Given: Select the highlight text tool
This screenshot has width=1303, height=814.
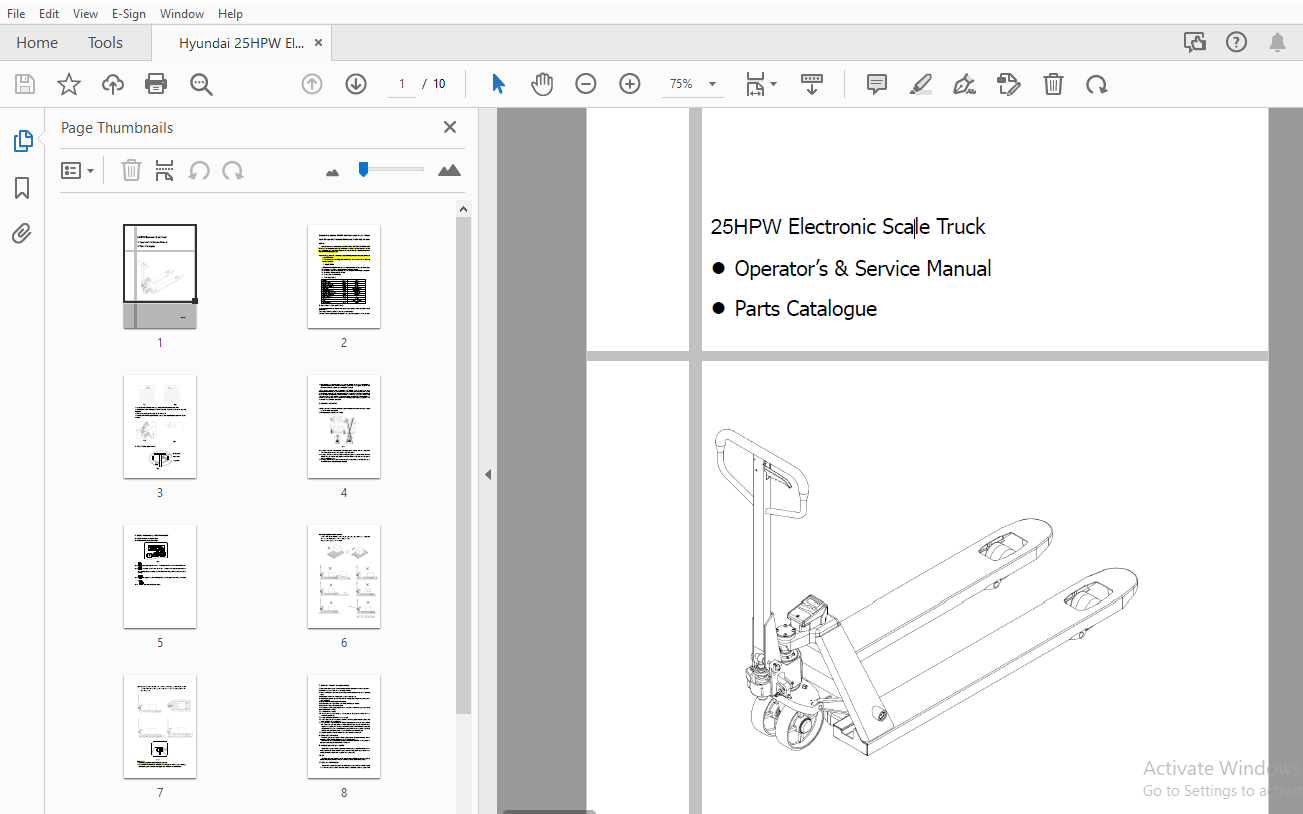Looking at the screenshot, I should 921,84.
